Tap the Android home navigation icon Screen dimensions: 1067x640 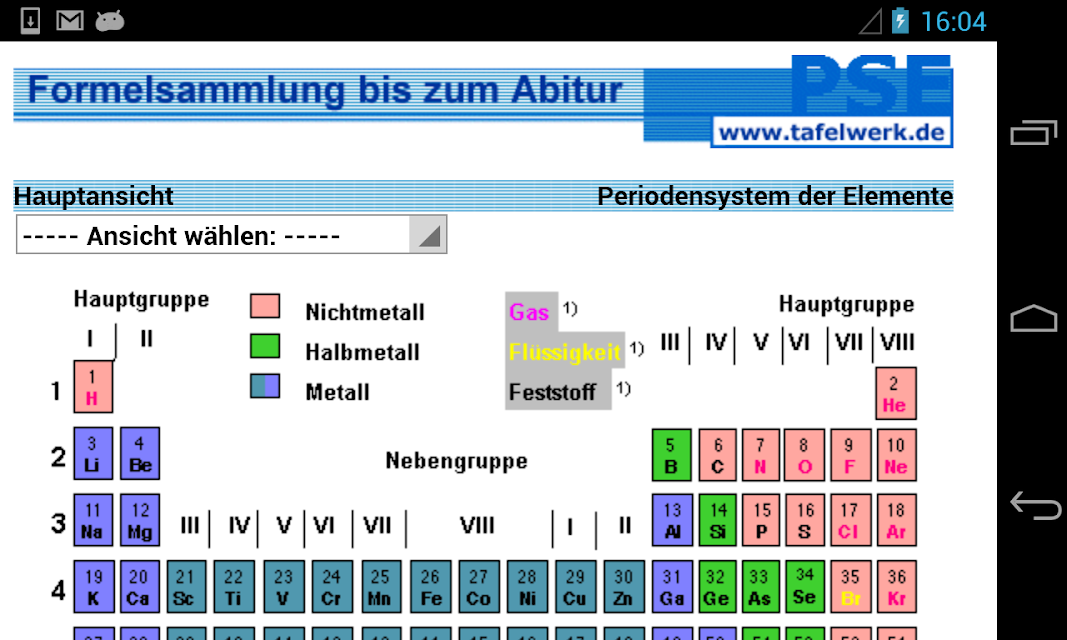coord(1033,318)
